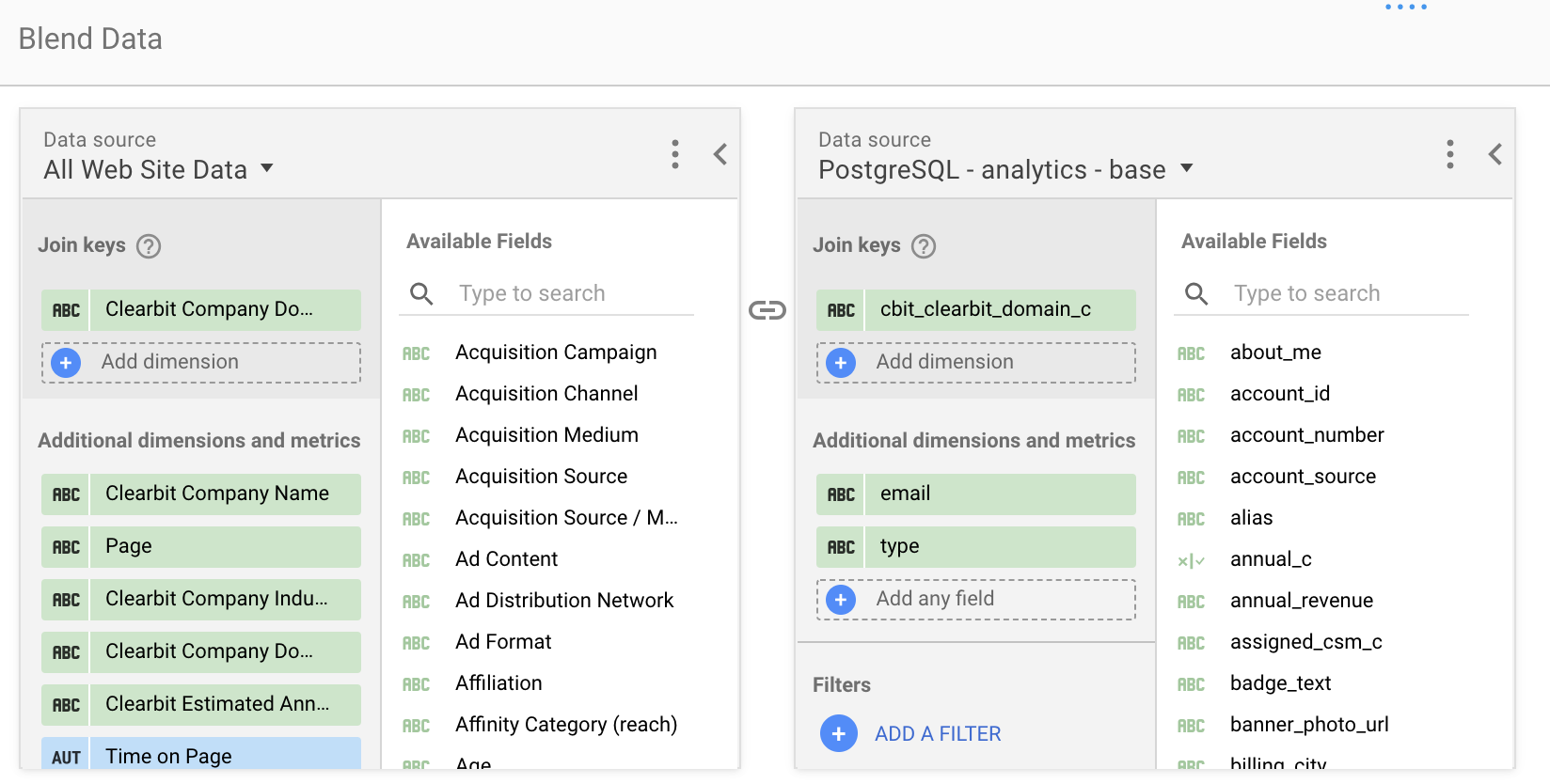
Task: Open three-dot menu for All Web Site Data
Action: tap(675, 154)
